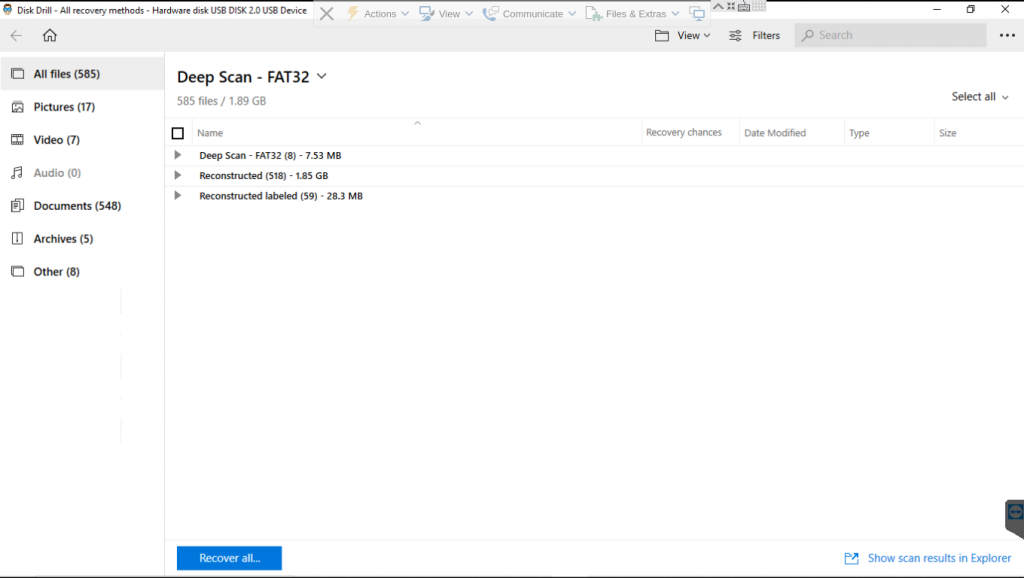Go back using the back arrow
The height and width of the screenshot is (578, 1024).
point(16,35)
